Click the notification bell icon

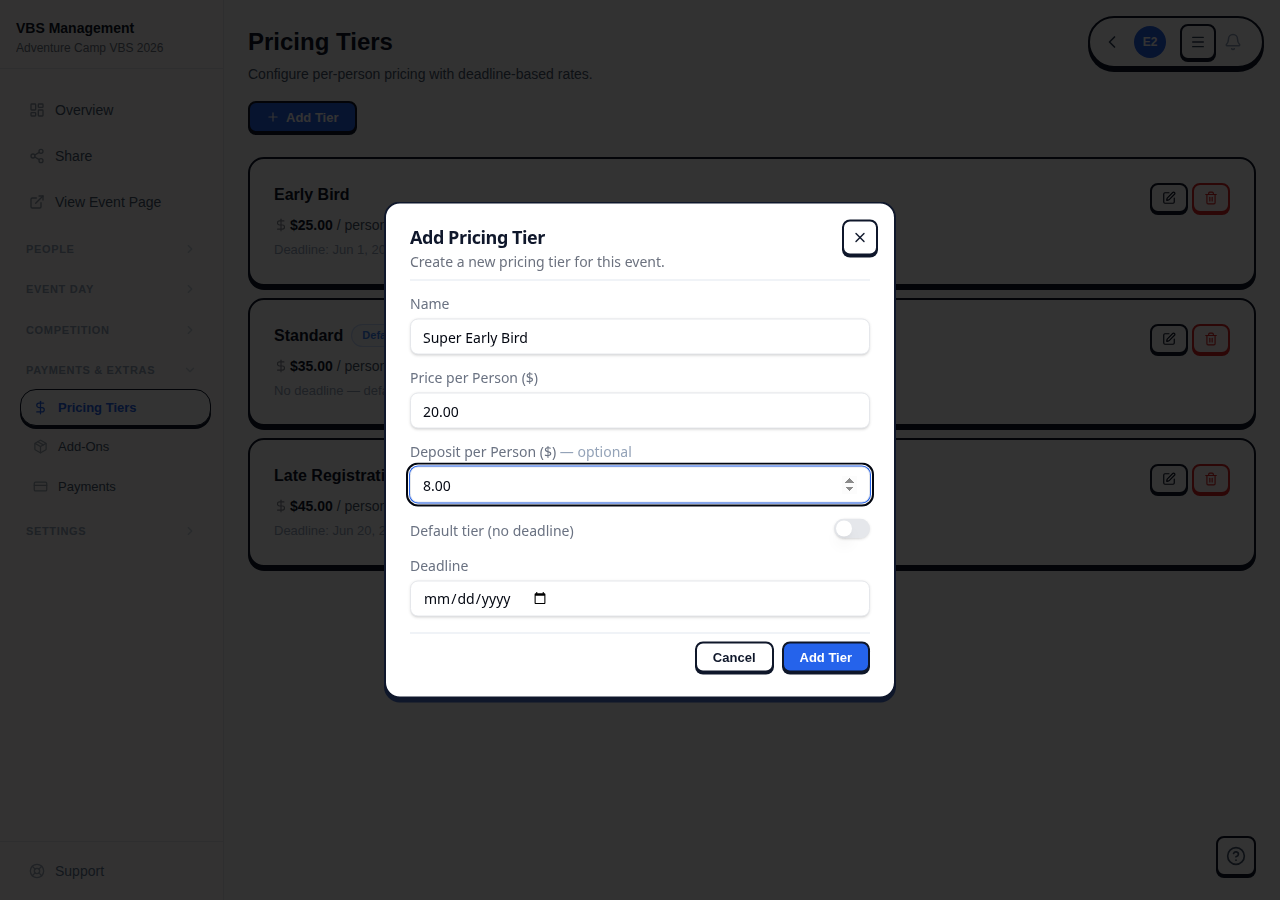pyautogui.click(x=1233, y=42)
